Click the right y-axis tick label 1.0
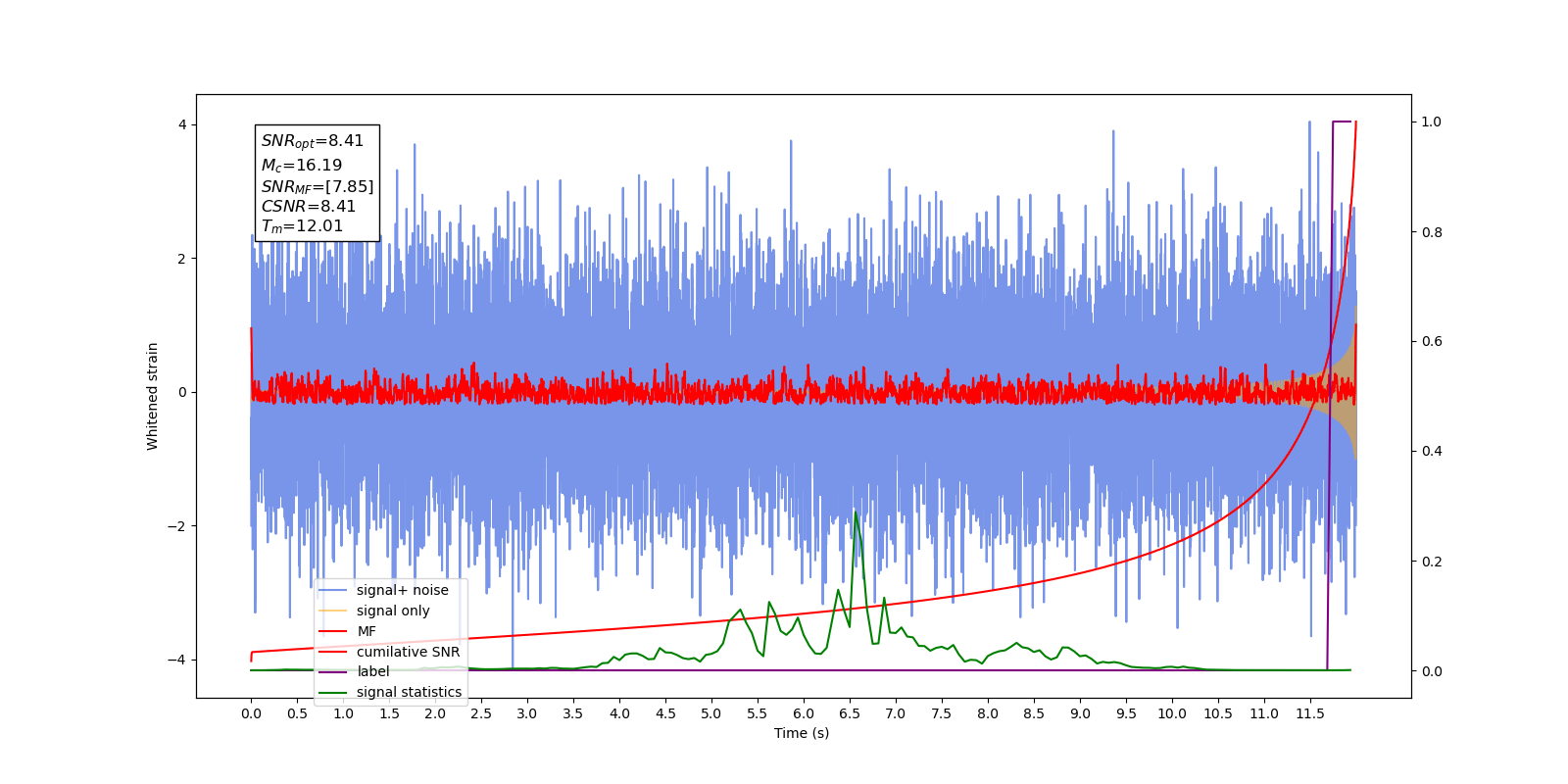The image size is (1568, 784). click(1432, 122)
